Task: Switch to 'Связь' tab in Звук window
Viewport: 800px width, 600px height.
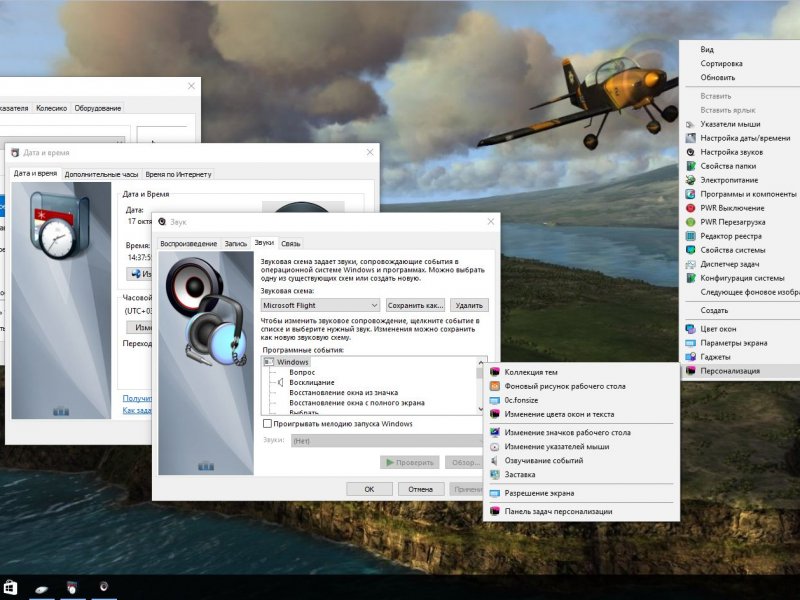Action: (x=291, y=244)
